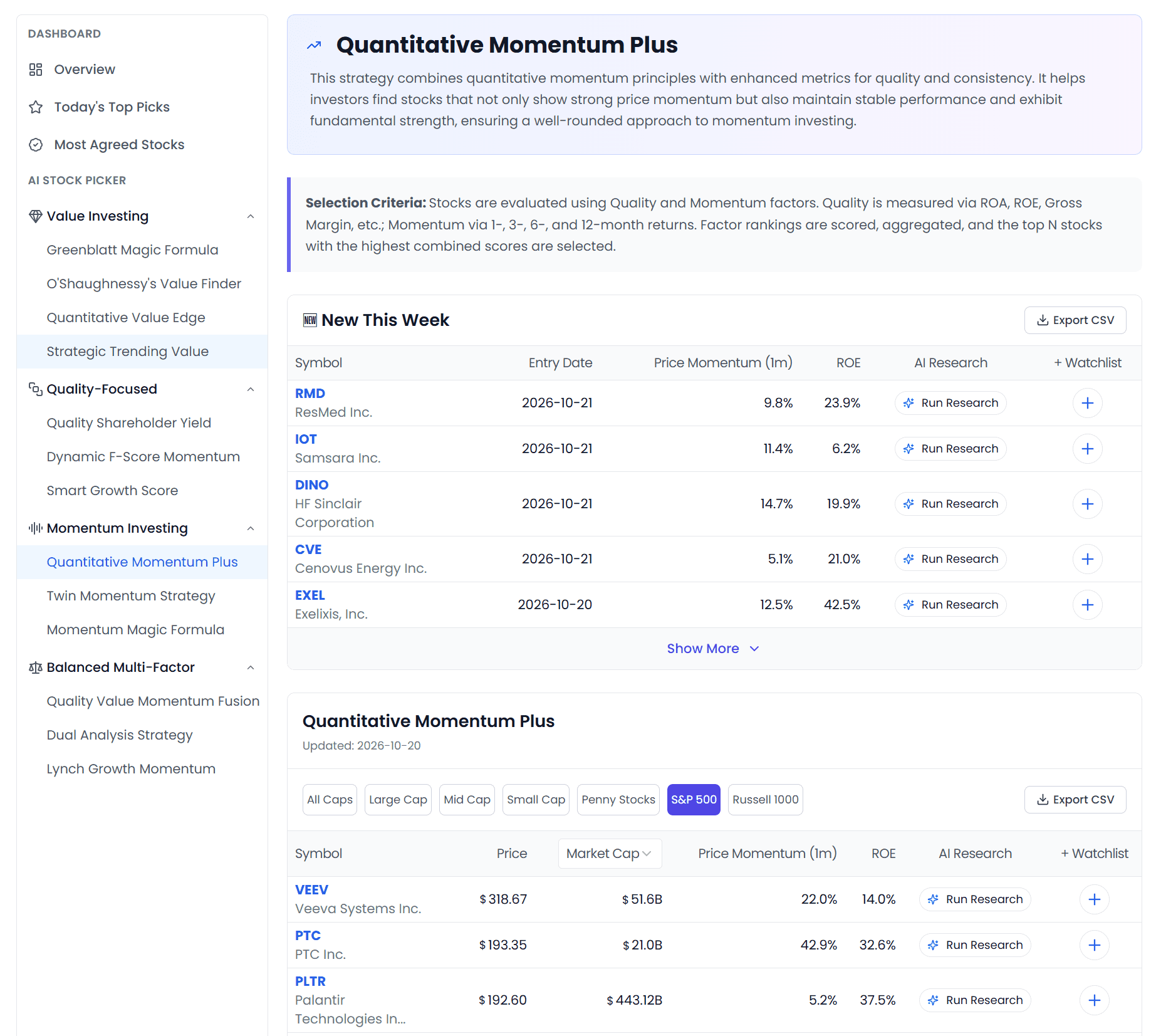Select the Small Cap filter tab

536,800
